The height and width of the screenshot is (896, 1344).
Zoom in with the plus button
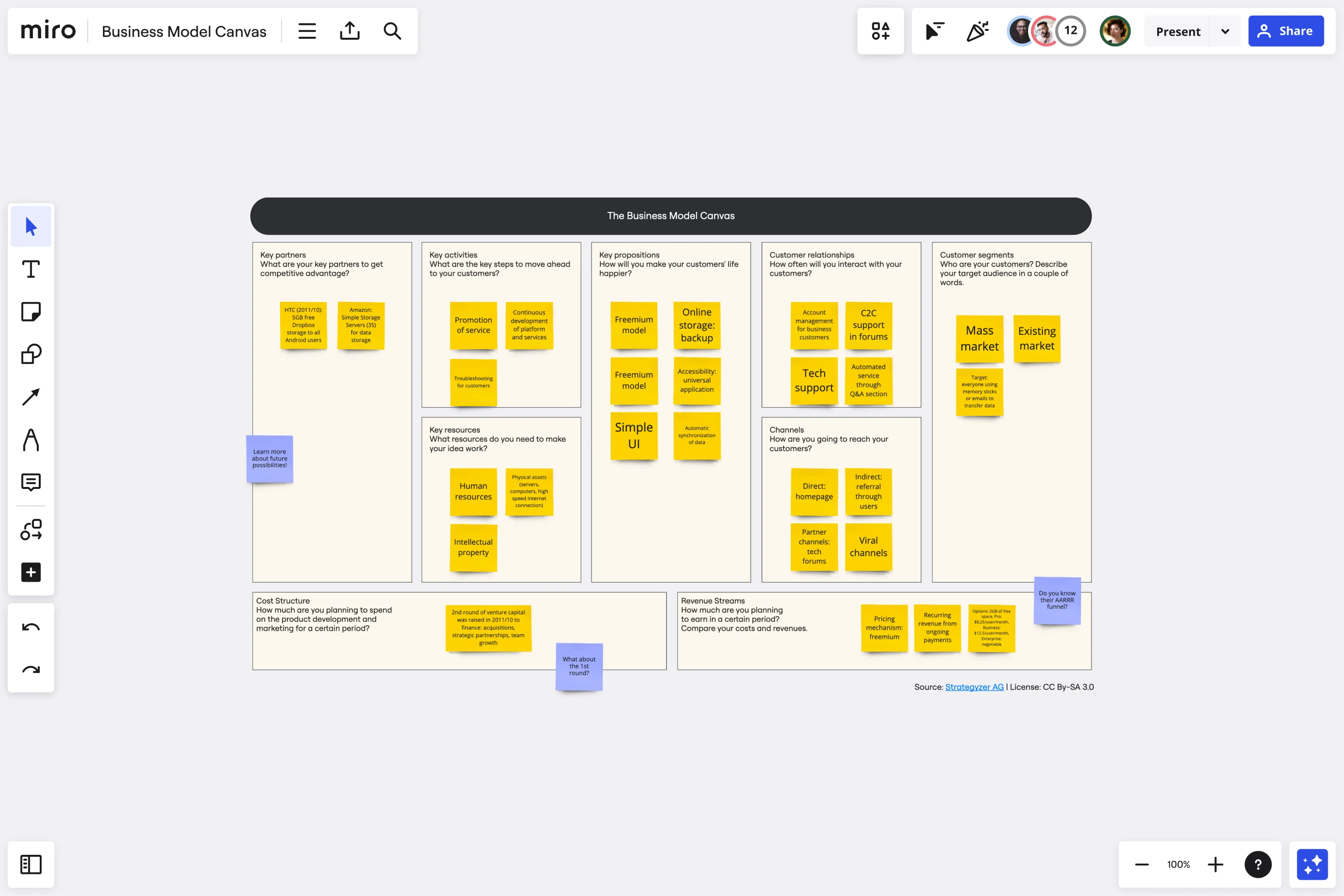pos(1215,865)
